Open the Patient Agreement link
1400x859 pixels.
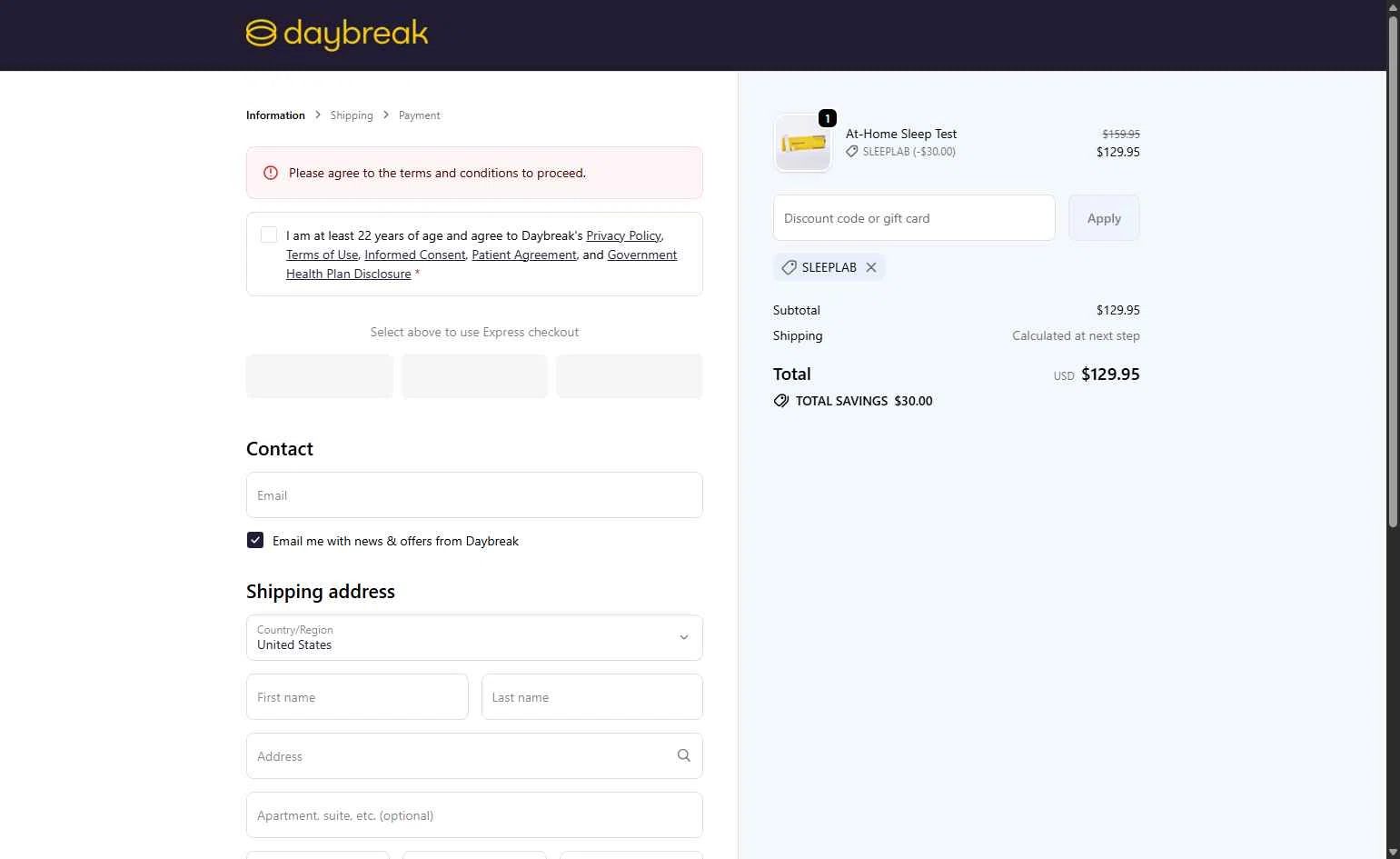pos(524,255)
